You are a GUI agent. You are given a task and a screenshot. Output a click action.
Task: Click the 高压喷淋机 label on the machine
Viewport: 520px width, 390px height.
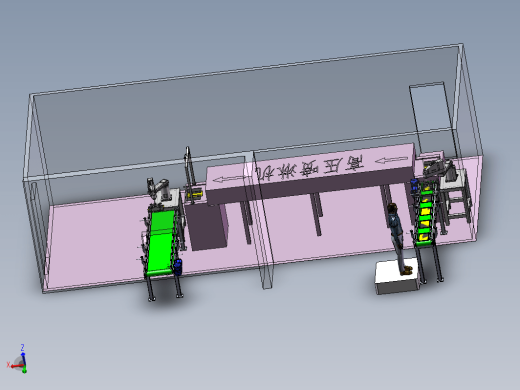click(x=310, y=168)
